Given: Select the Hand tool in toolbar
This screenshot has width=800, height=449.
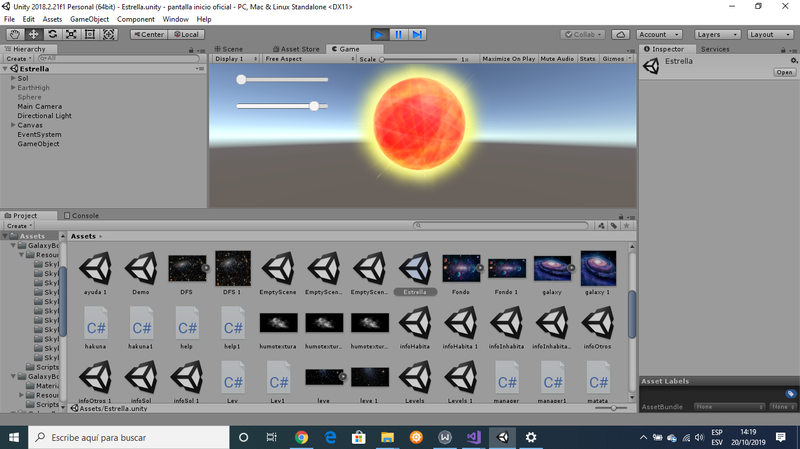Looking at the screenshot, I should click(14, 34).
